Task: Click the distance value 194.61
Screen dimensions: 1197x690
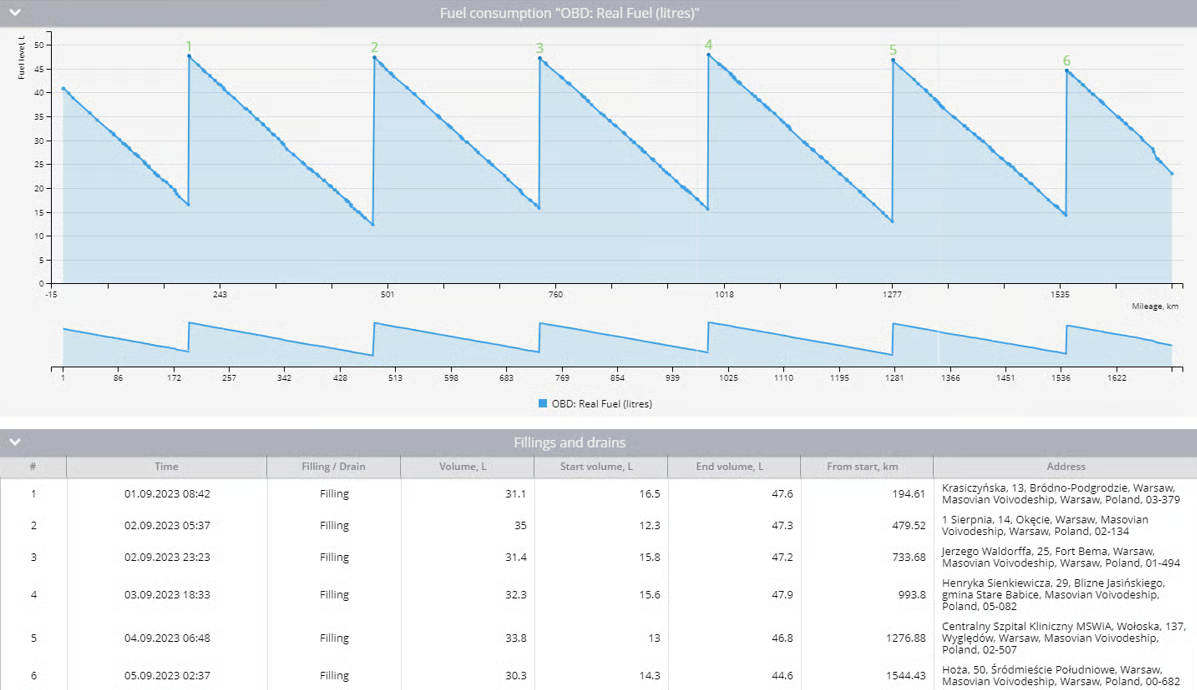Action: [x=908, y=494]
